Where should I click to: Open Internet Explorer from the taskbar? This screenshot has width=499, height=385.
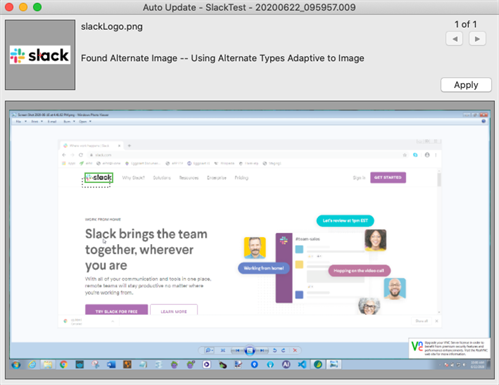coord(32,365)
